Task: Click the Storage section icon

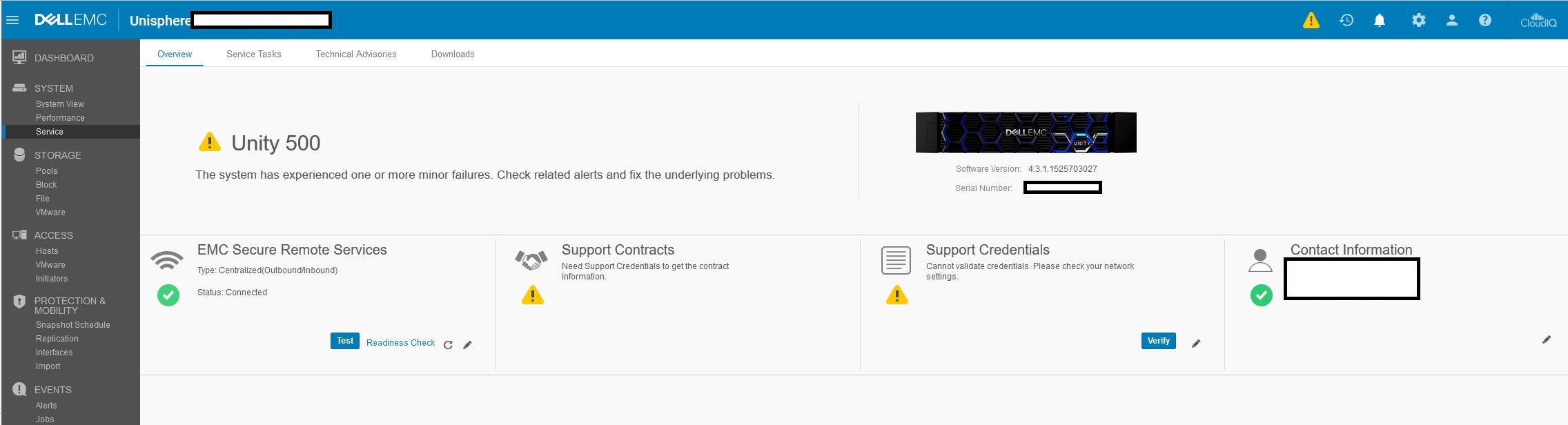Action: 19,155
